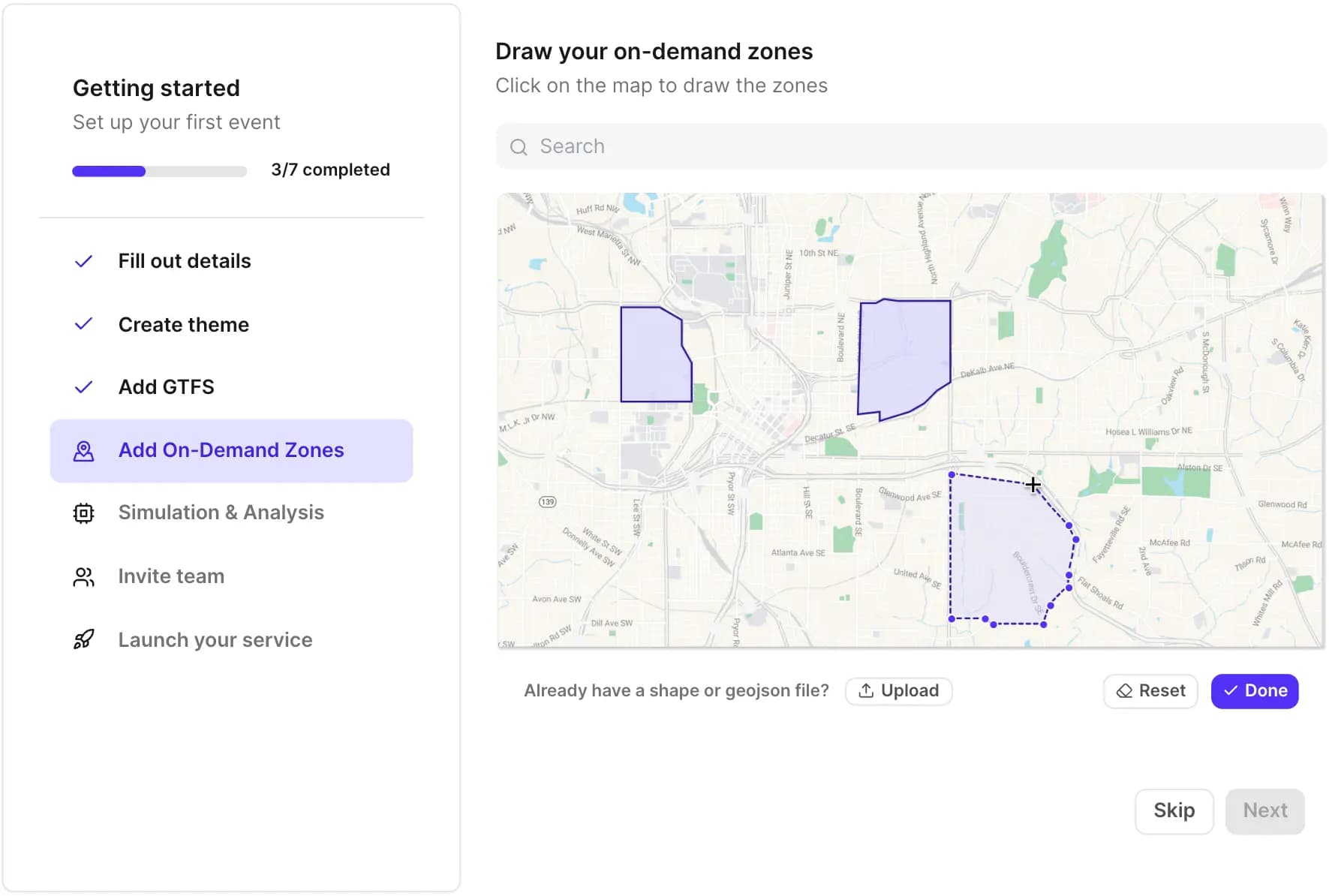Open the Fill out details step
Image resolution: width=1329 pixels, height=896 pixels.
click(185, 261)
